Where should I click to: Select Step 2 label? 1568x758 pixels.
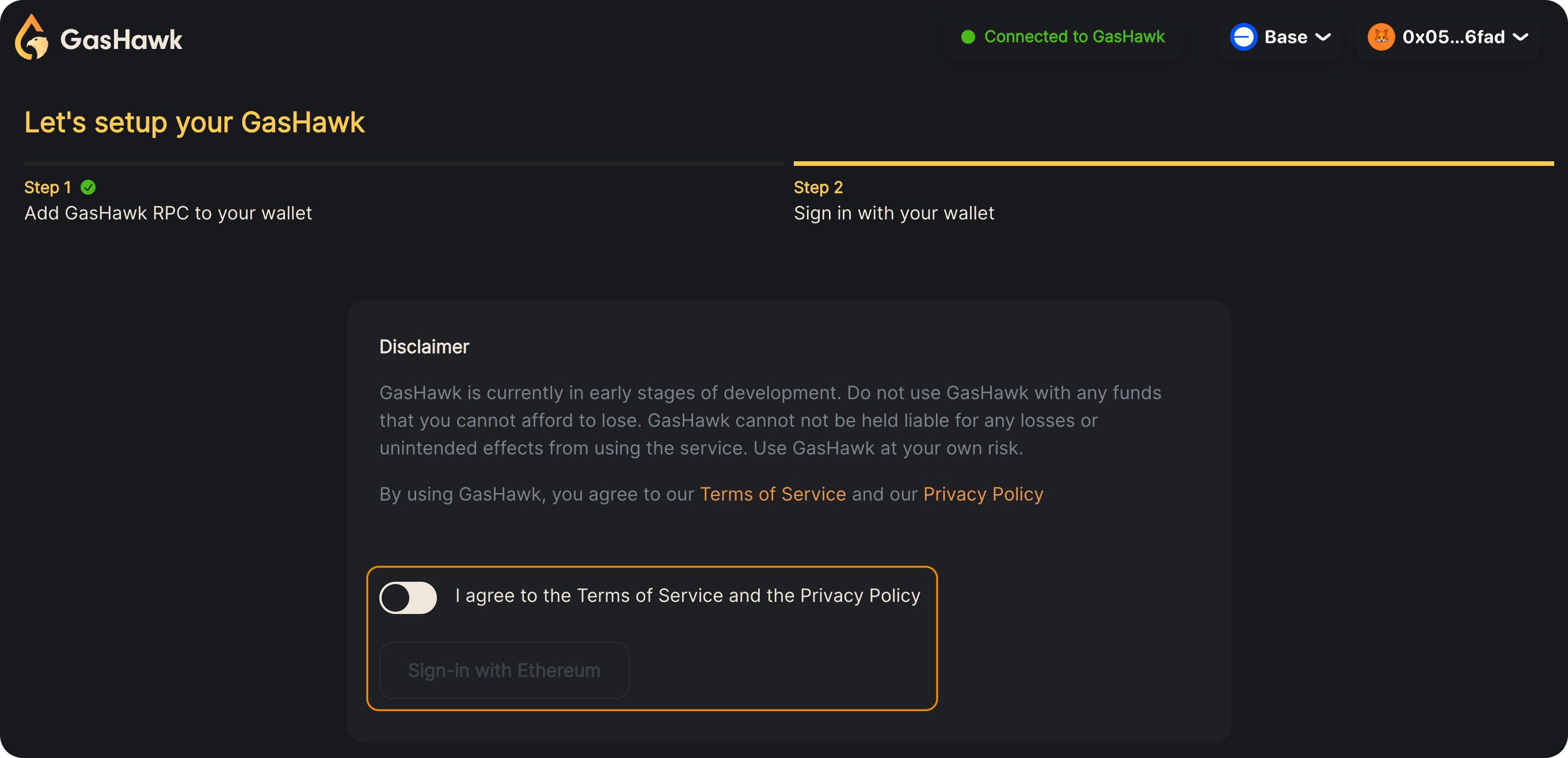click(x=818, y=187)
